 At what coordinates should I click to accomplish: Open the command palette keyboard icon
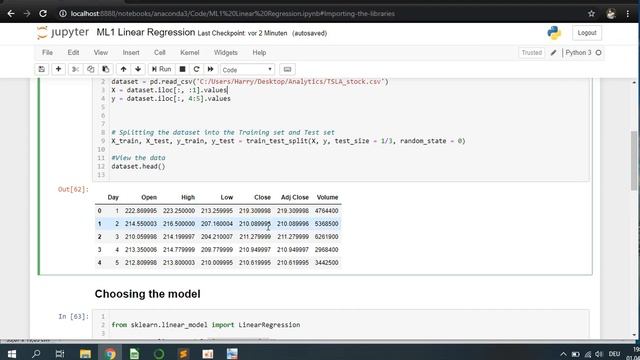click(x=287, y=69)
